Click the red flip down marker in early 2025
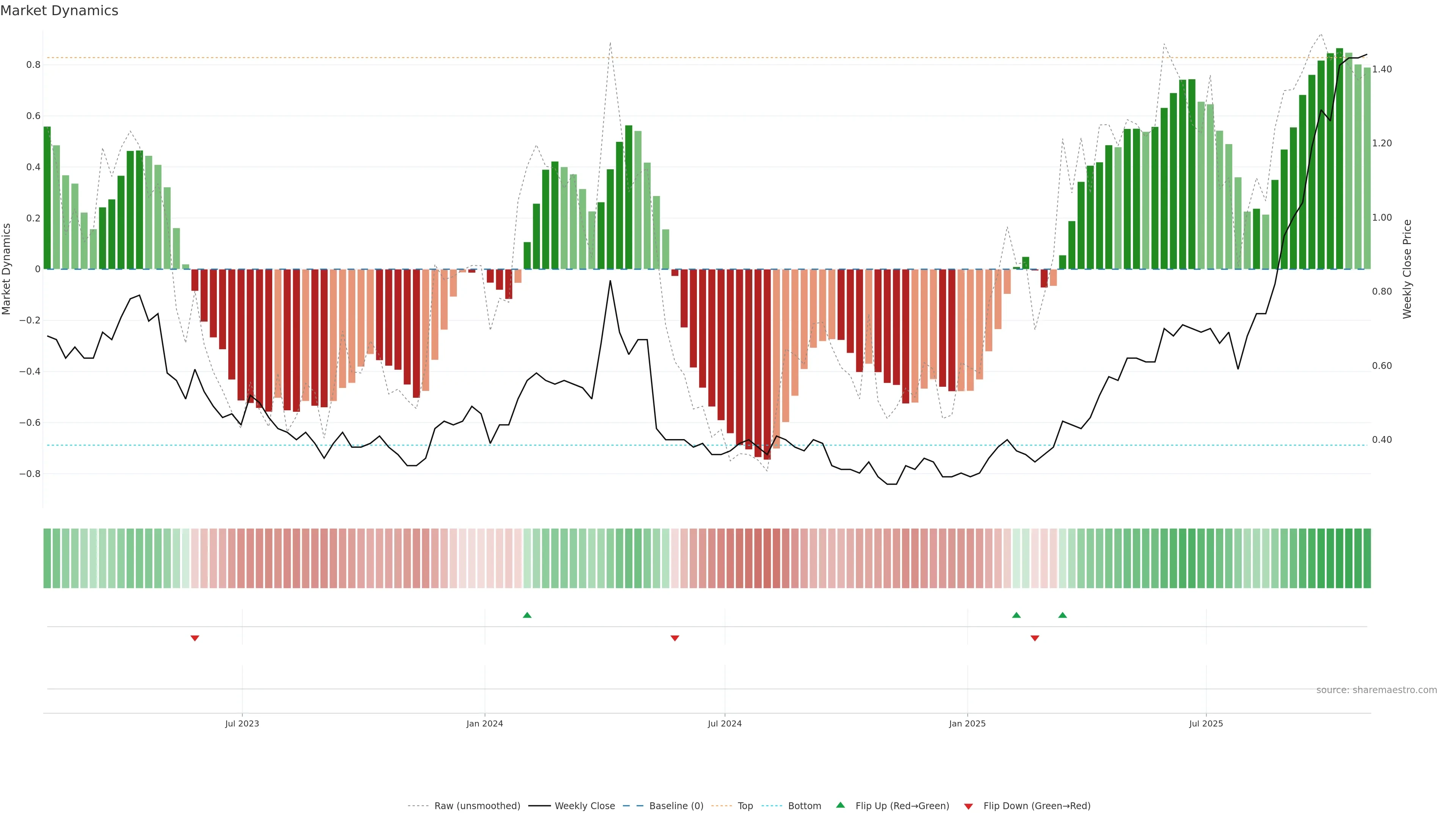 click(x=1035, y=638)
